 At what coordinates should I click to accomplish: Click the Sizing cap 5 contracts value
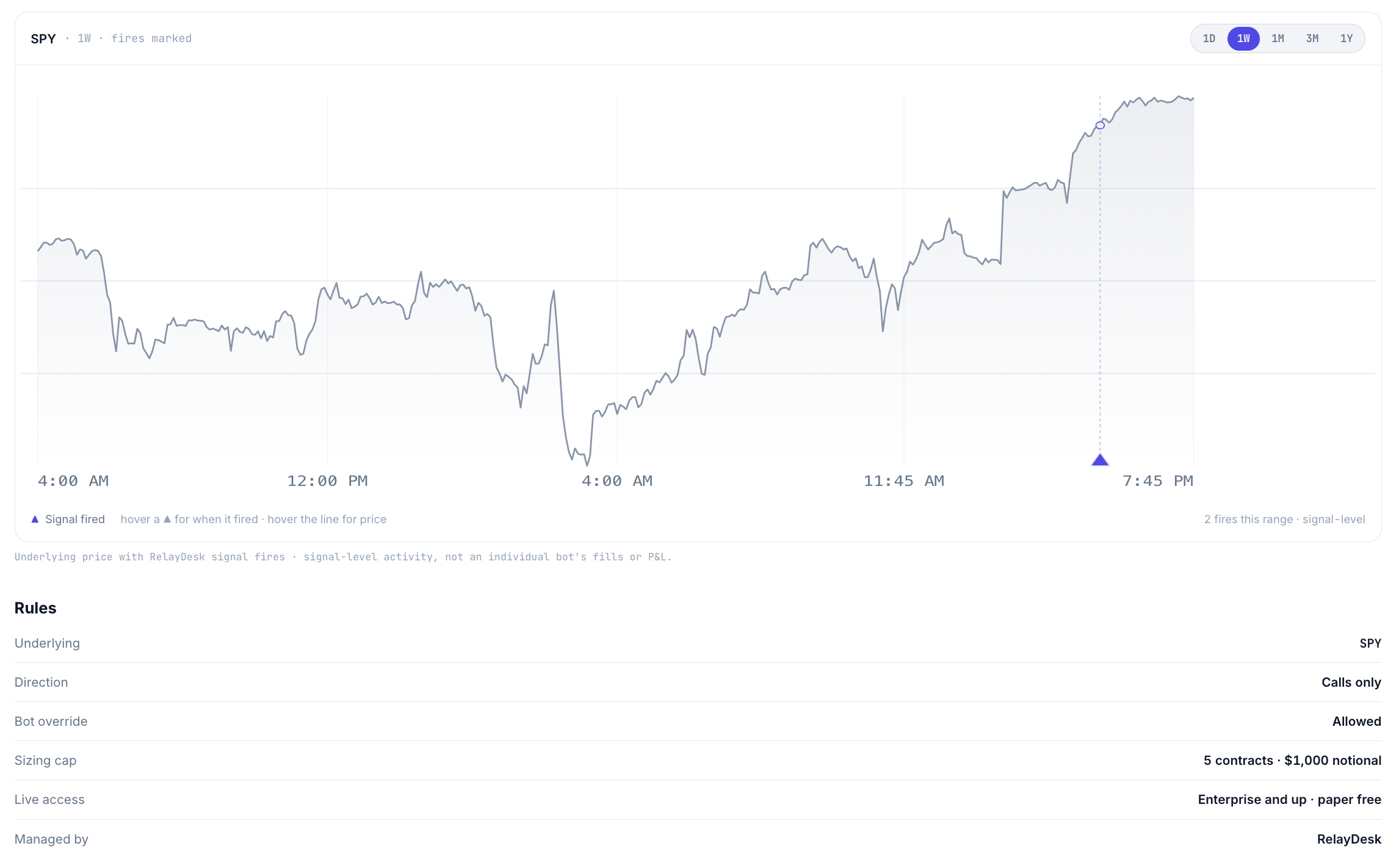tap(1292, 761)
